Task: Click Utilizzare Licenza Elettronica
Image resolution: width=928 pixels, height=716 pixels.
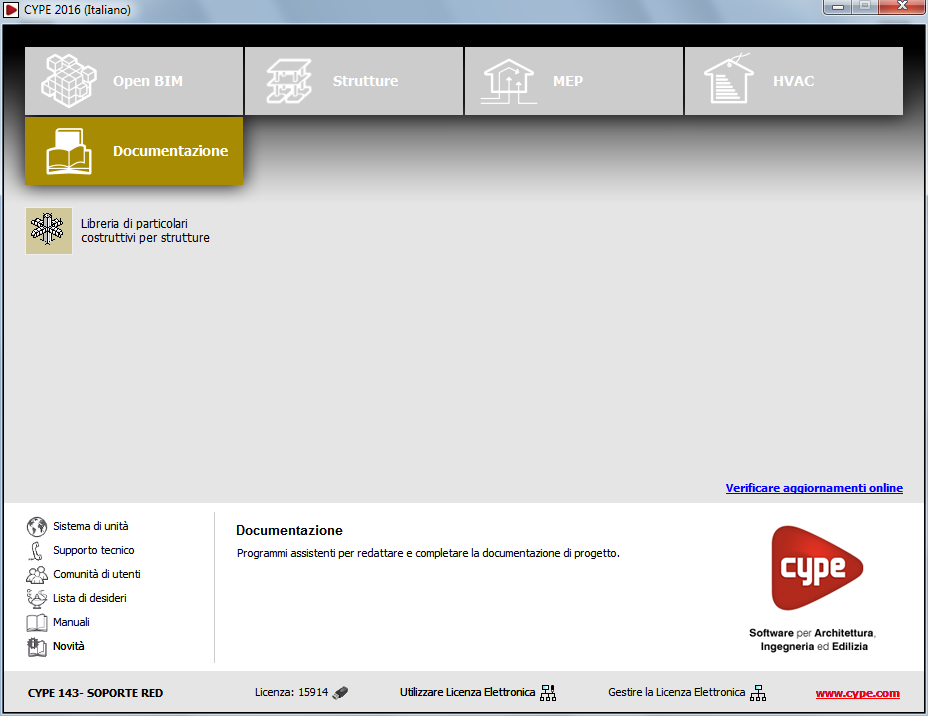Action: (467, 692)
